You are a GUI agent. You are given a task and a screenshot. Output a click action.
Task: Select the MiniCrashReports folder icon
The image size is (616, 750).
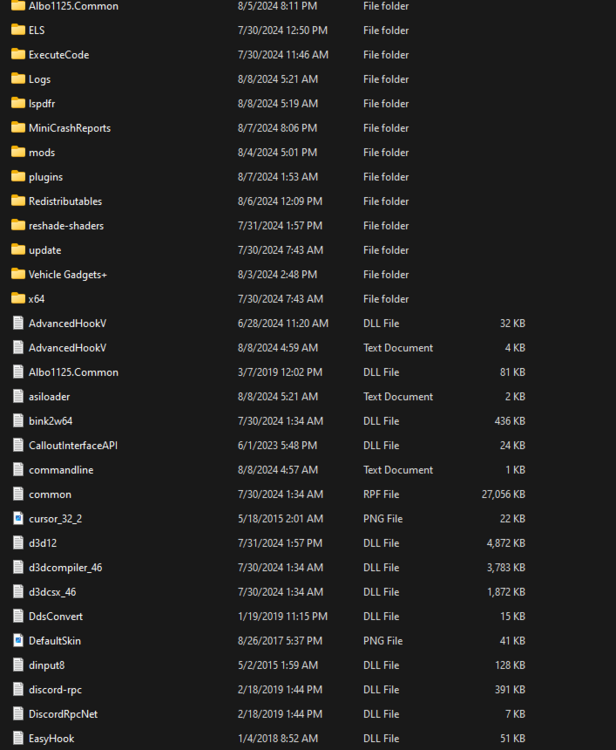18,128
